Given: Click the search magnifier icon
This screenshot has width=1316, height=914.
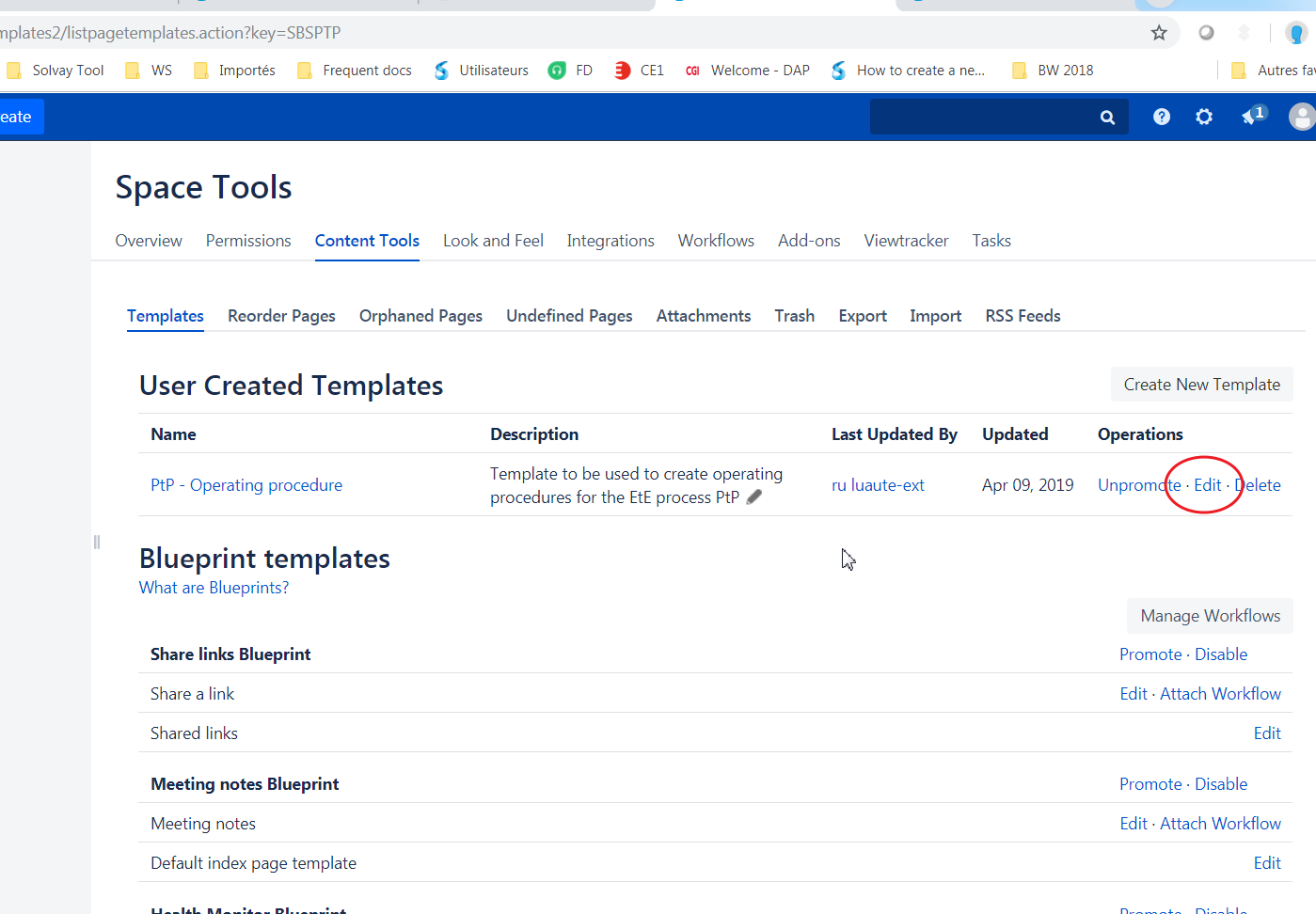Looking at the screenshot, I should point(1107,118).
